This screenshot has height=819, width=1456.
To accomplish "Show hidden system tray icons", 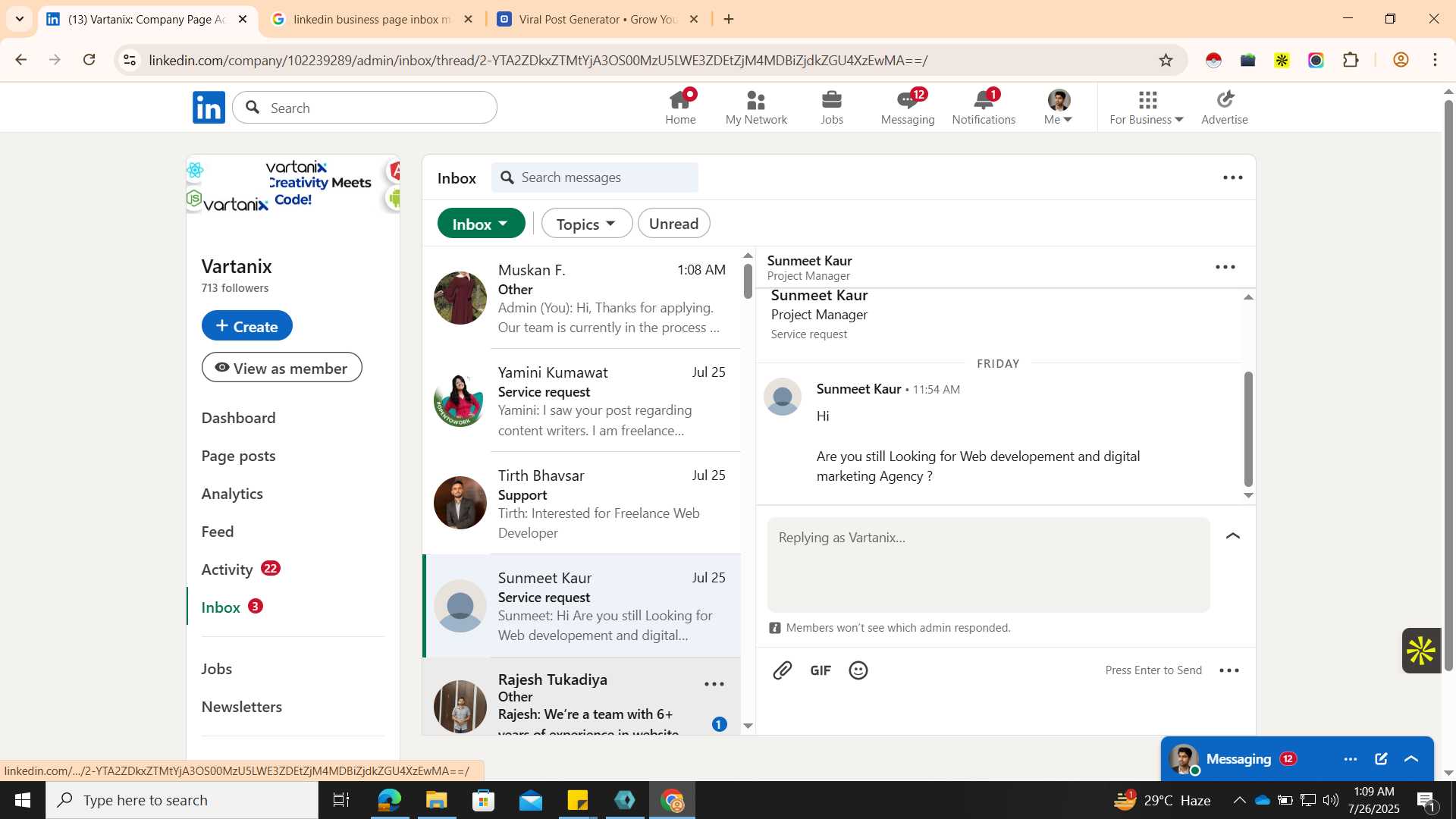I will click(x=1239, y=800).
